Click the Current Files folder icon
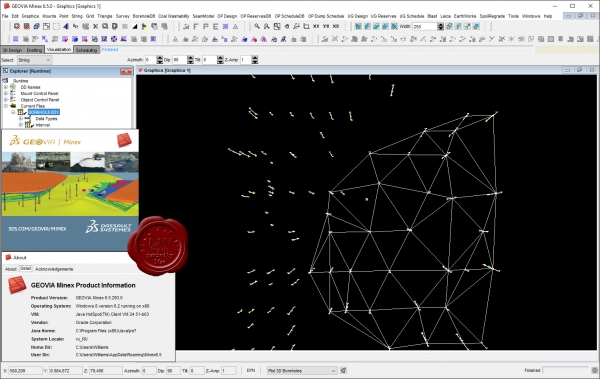This screenshot has height=379, width=600. point(13,106)
